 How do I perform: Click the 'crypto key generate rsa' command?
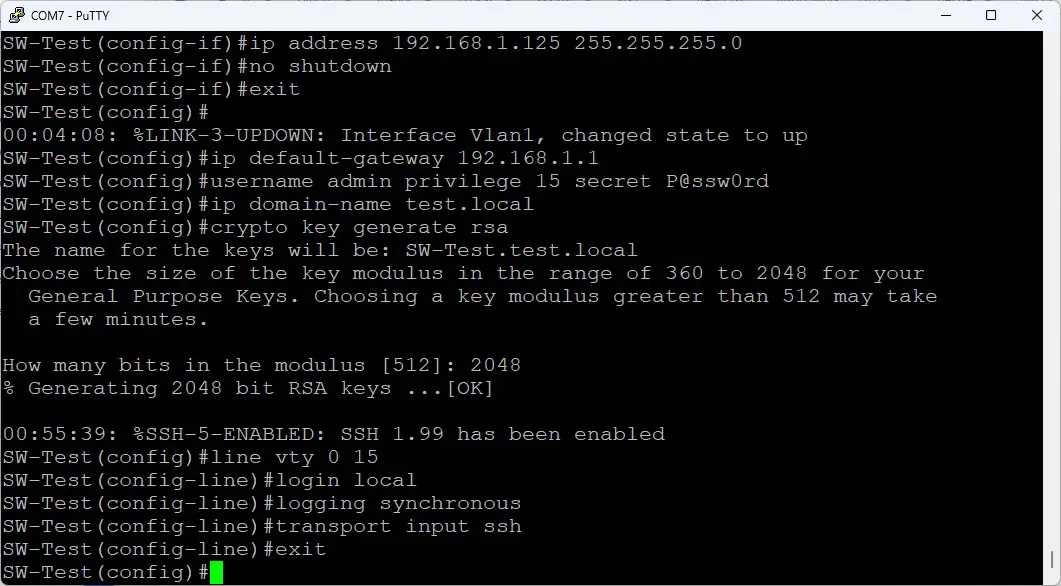tap(358, 227)
